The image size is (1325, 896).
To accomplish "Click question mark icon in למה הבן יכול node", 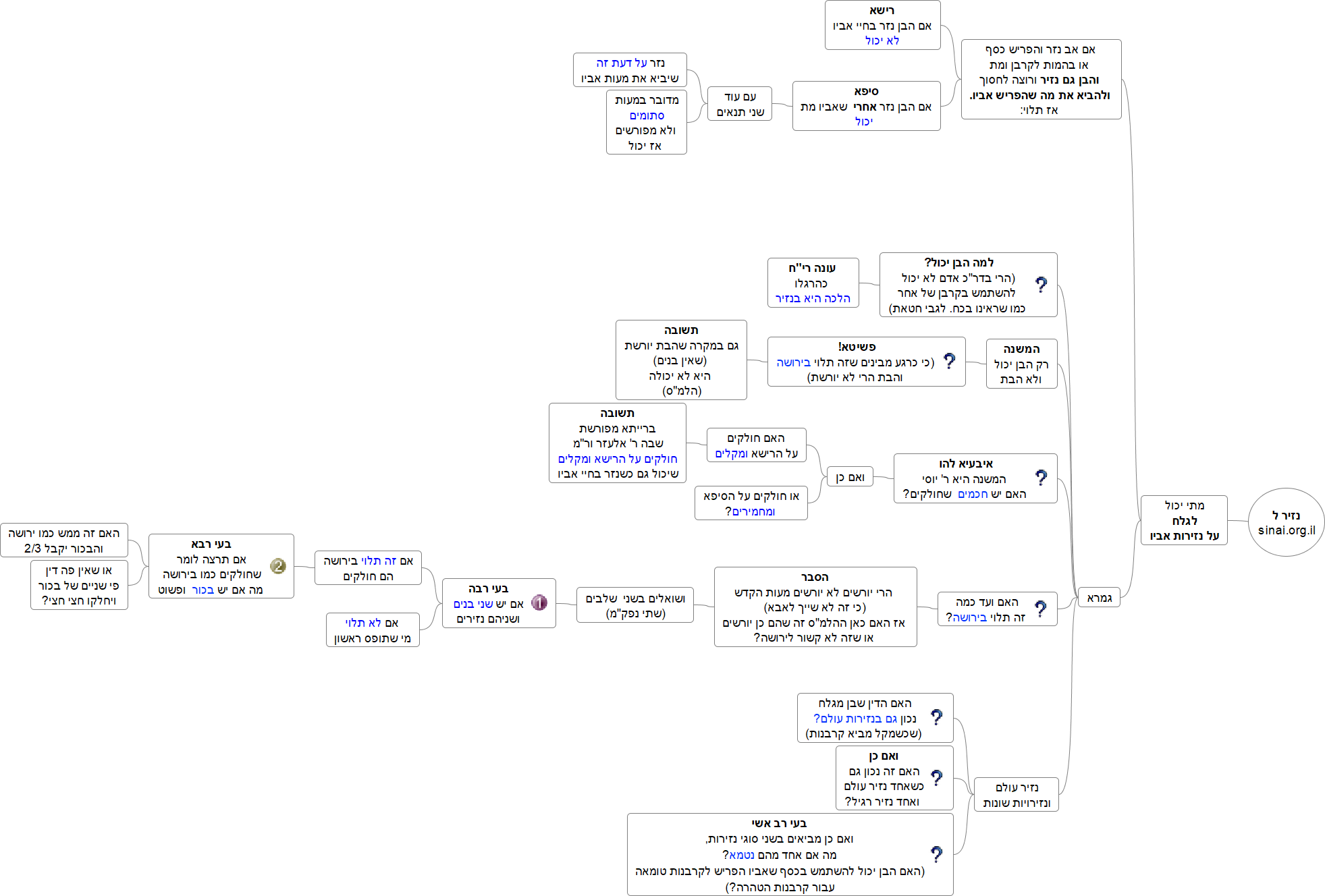I will [1041, 285].
